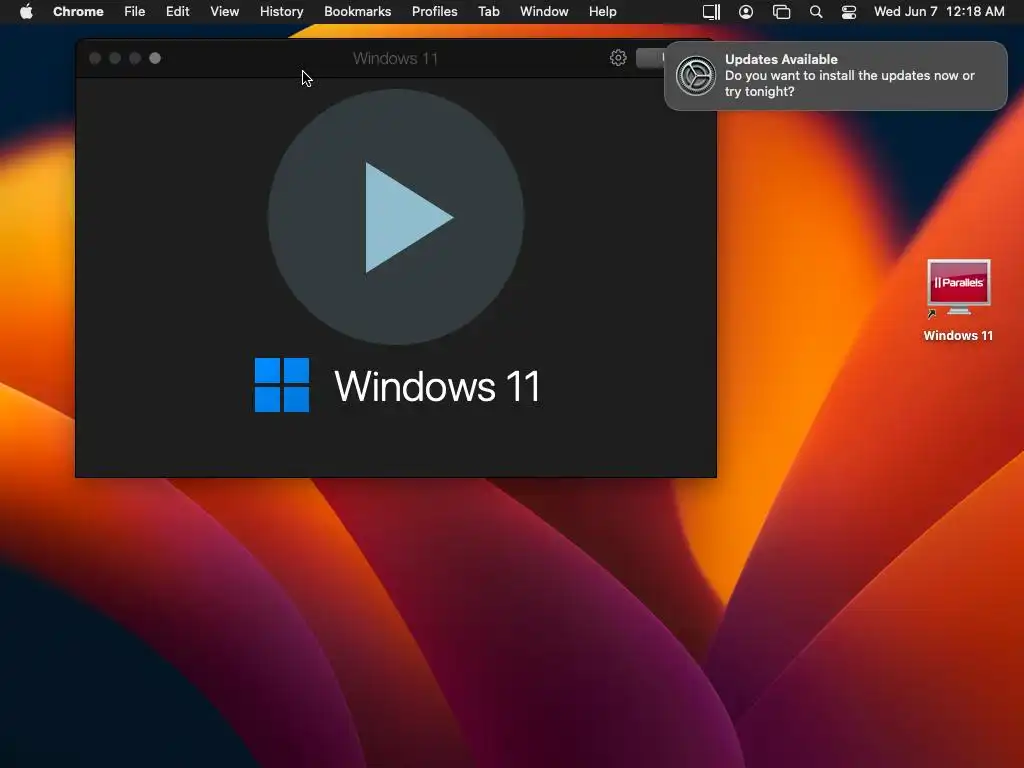Open the Help menu

[602, 11]
